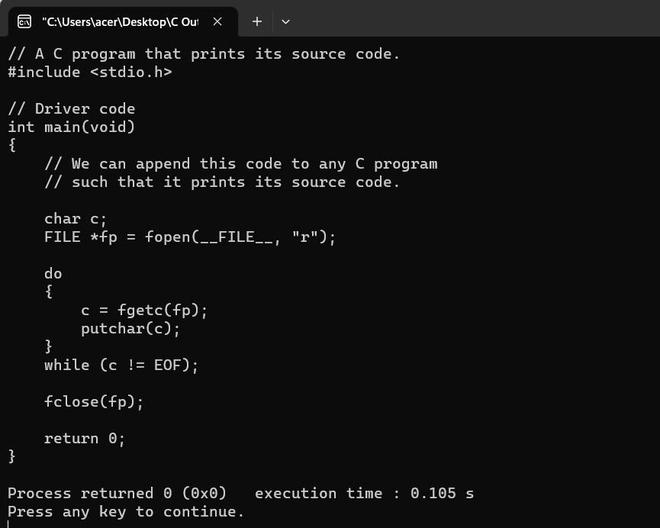
Task: Click the terminal icon on the tab
Action: (x=24, y=21)
